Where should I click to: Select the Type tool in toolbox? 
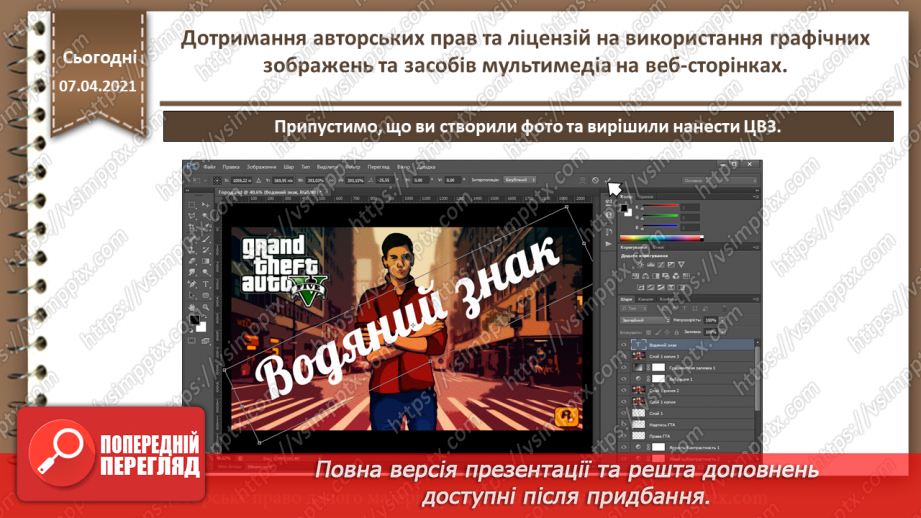coord(206,283)
